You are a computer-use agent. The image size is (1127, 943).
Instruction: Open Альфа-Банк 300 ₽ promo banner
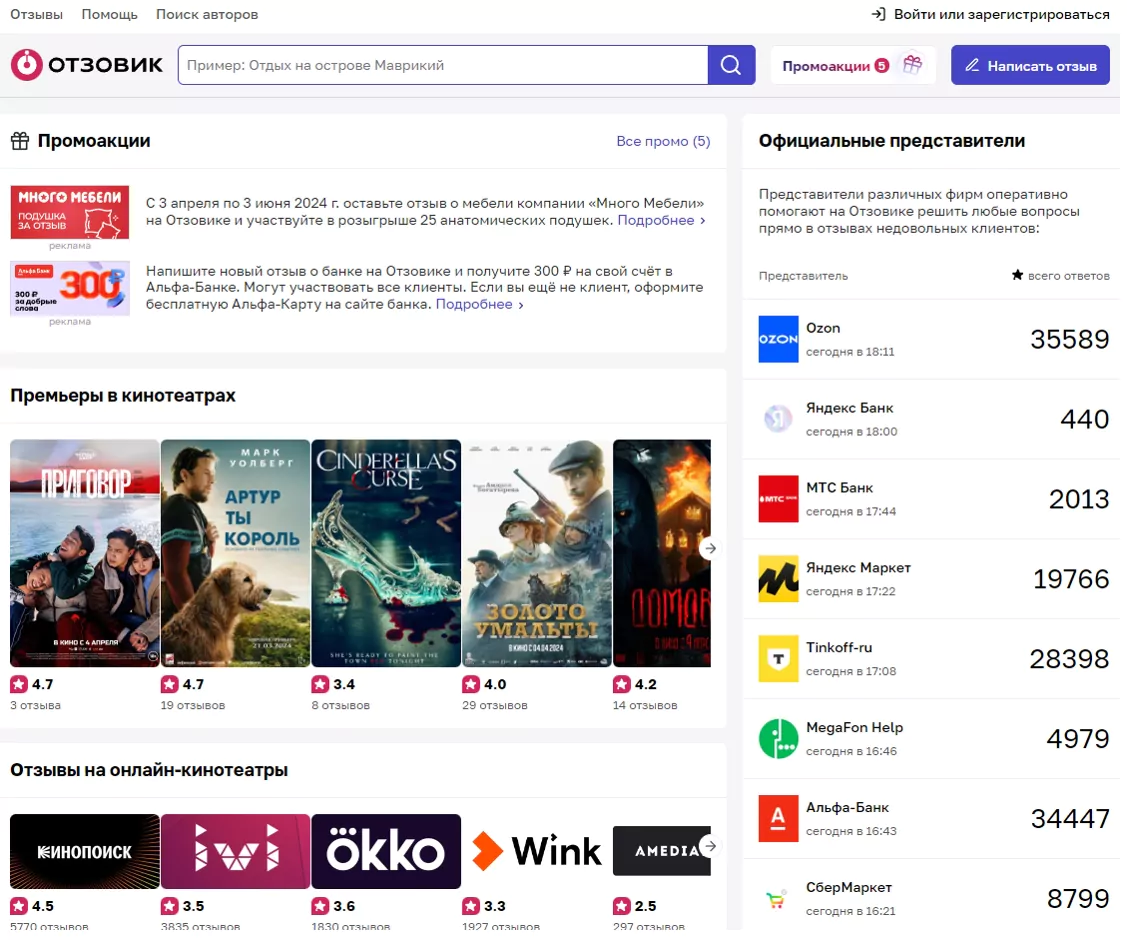pyautogui.click(x=70, y=290)
